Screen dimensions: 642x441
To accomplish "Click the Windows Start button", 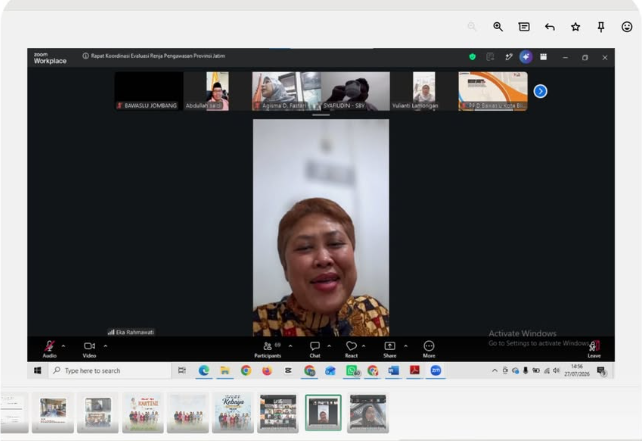I will point(38,371).
